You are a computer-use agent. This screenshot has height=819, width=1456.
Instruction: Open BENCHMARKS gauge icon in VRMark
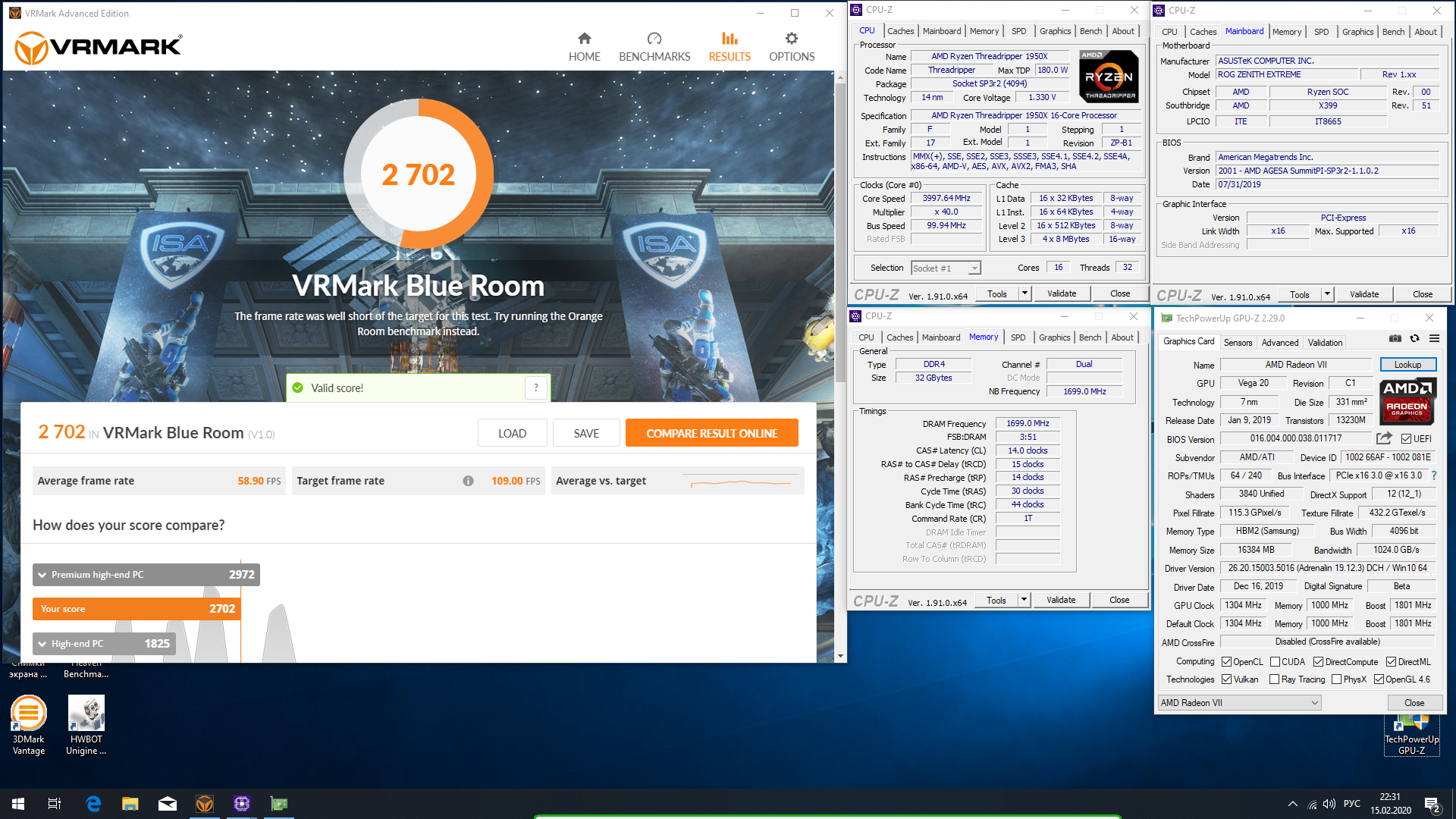pyautogui.click(x=654, y=39)
